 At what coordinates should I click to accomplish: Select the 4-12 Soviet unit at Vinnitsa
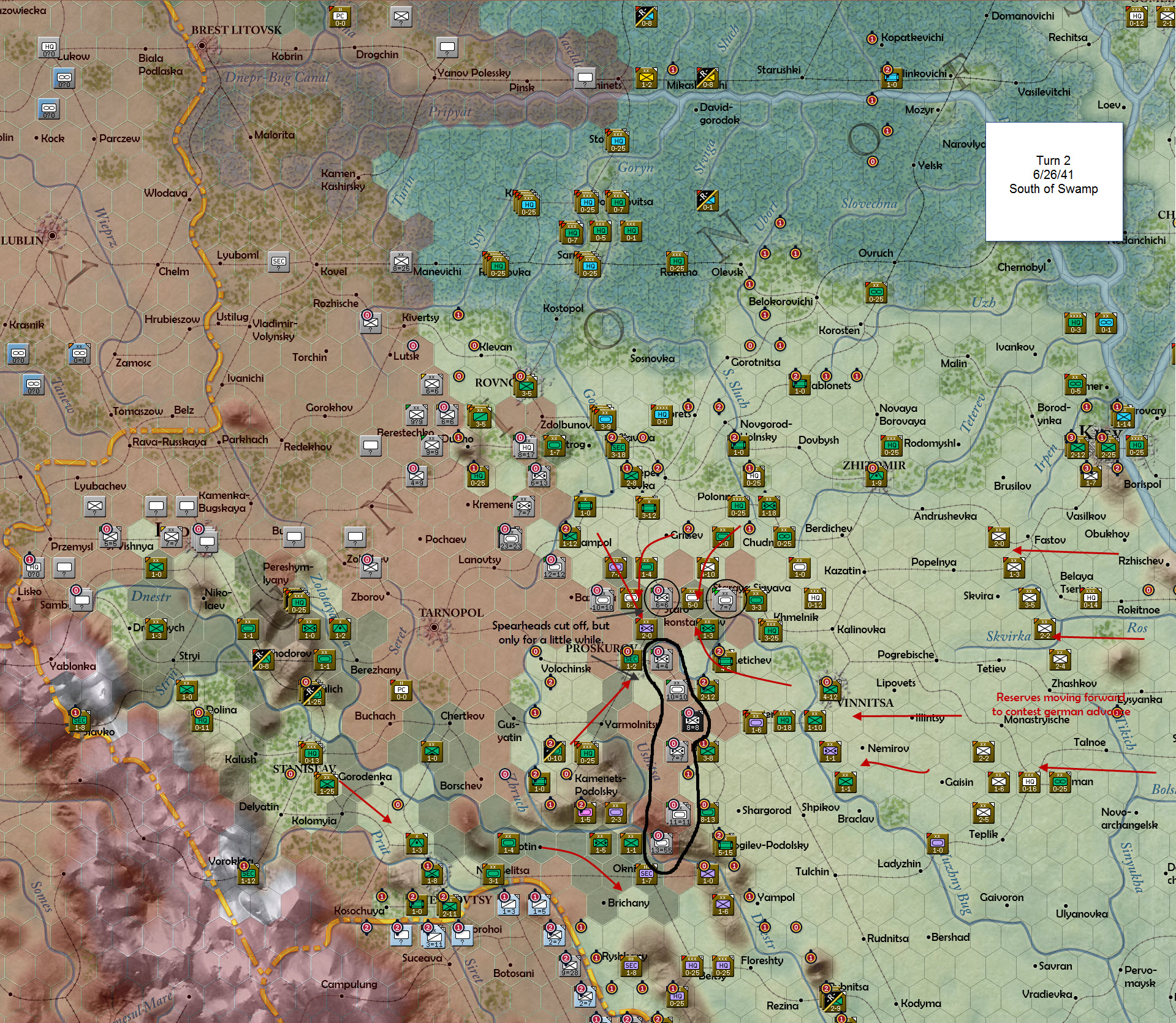(830, 691)
